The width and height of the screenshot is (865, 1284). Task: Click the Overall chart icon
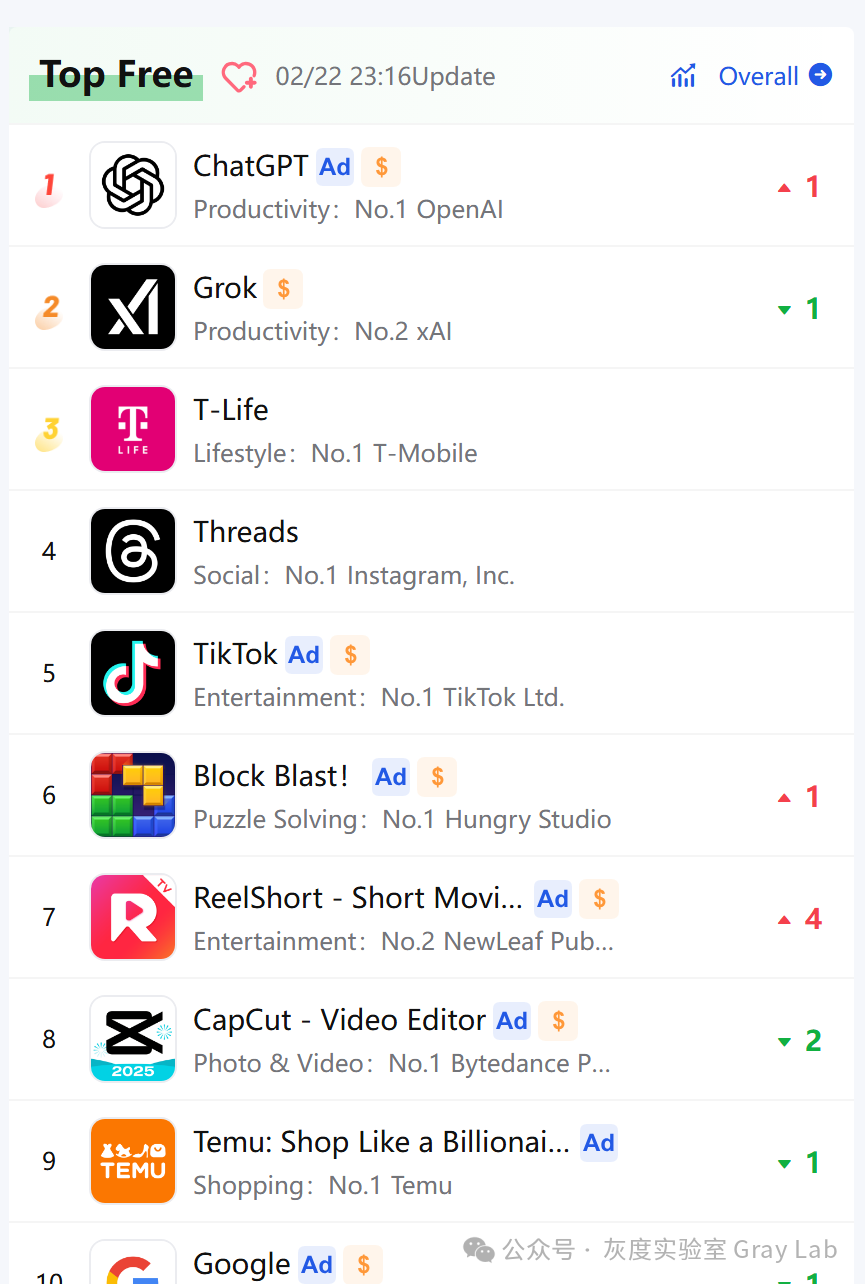click(684, 76)
